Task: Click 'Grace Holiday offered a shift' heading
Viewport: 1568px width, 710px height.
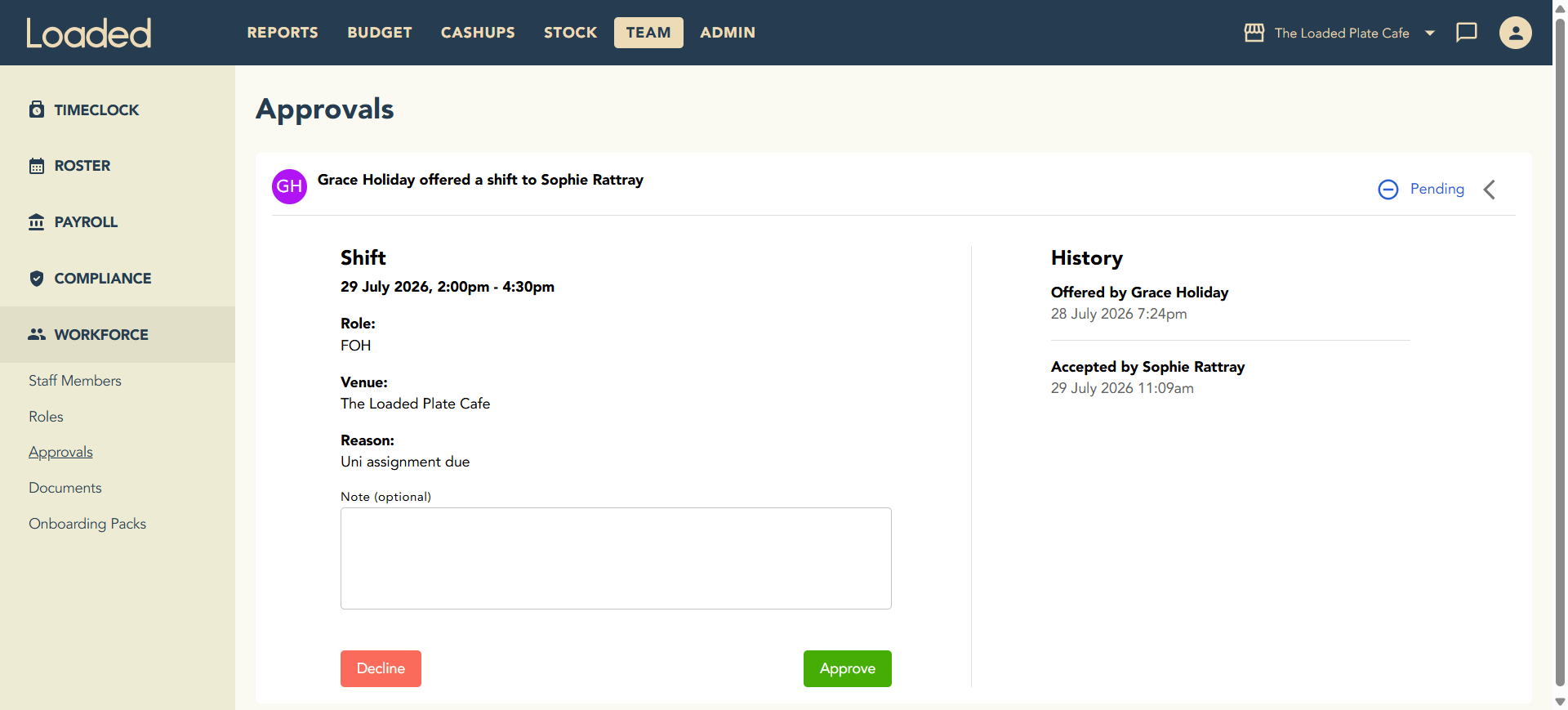Action: coord(480,180)
